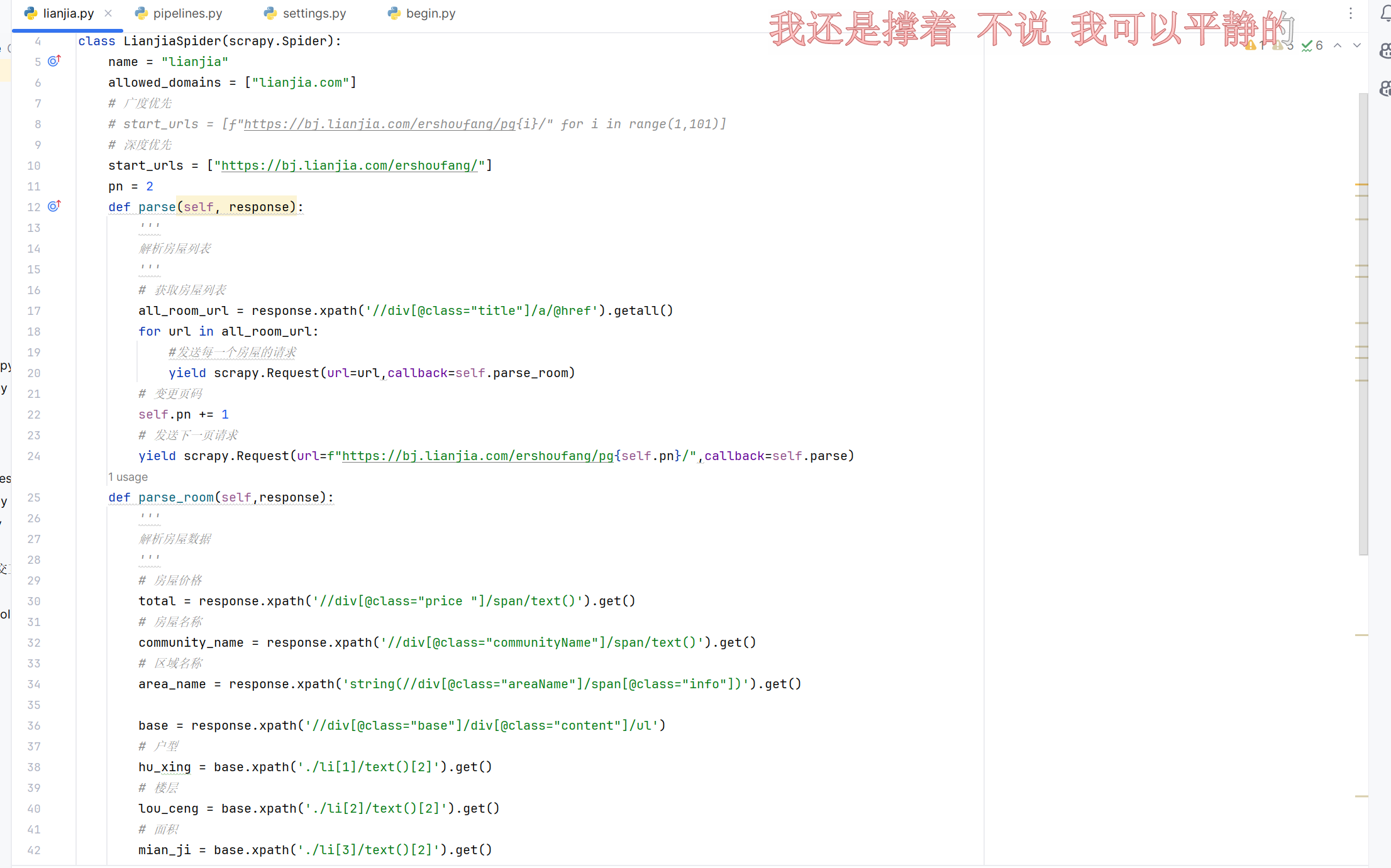1391x868 pixels.
Task: Click the editor vertical scrollbar thumb
Action: pos(1363,324)
